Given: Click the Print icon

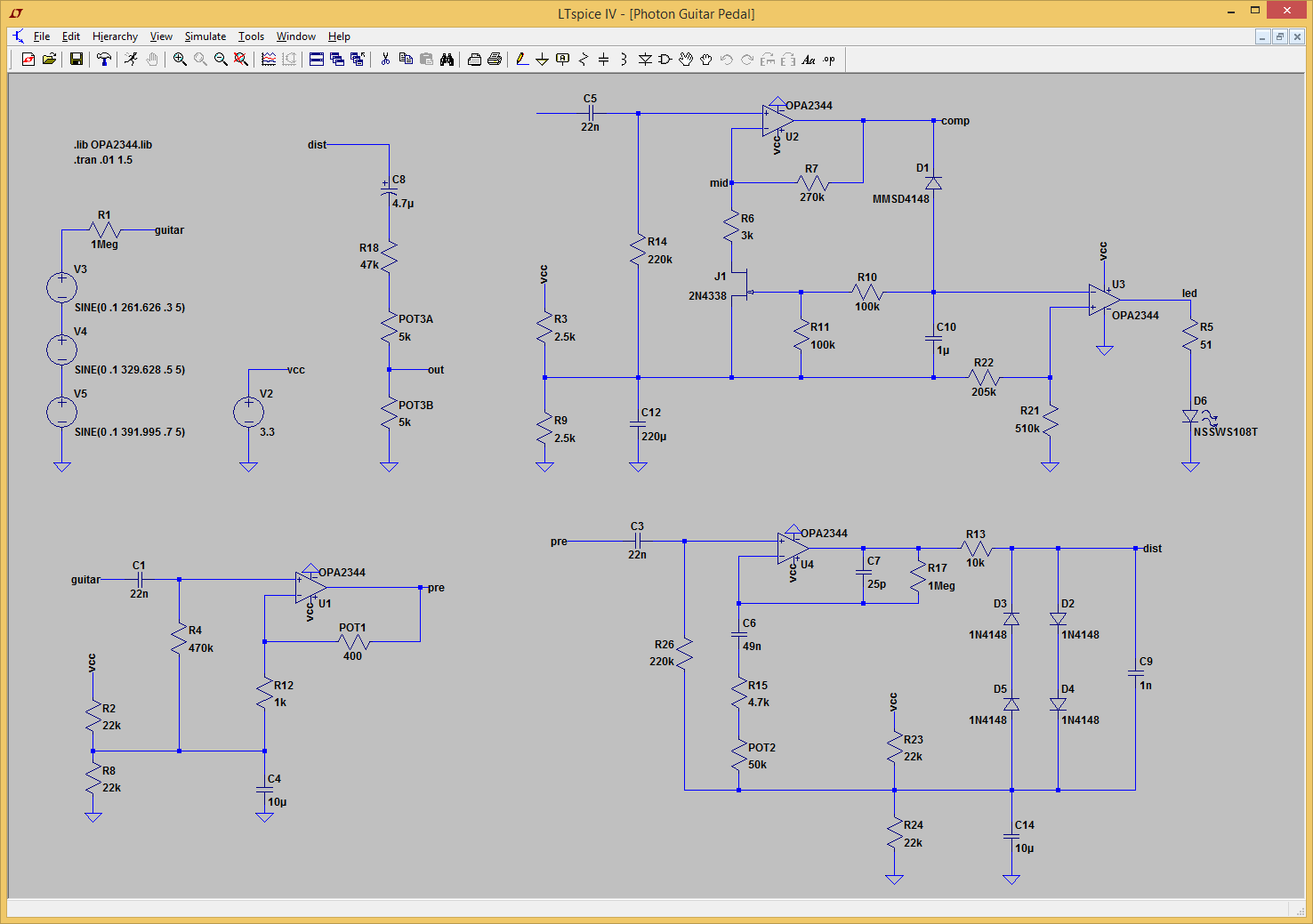Looking at the screenshot, I should pos(495,60).
